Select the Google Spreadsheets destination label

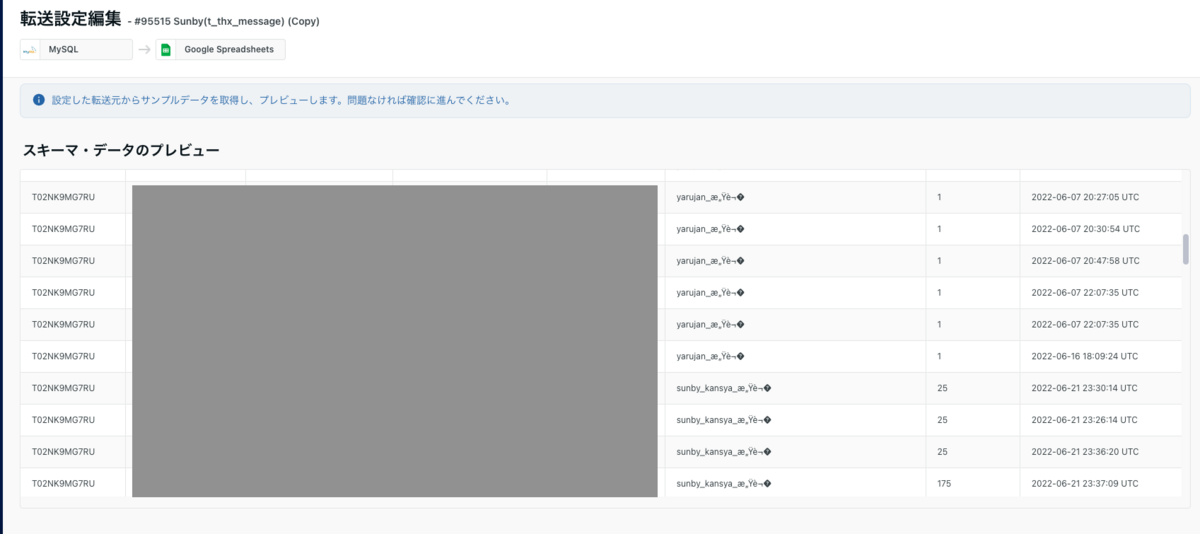coord(230,50)
